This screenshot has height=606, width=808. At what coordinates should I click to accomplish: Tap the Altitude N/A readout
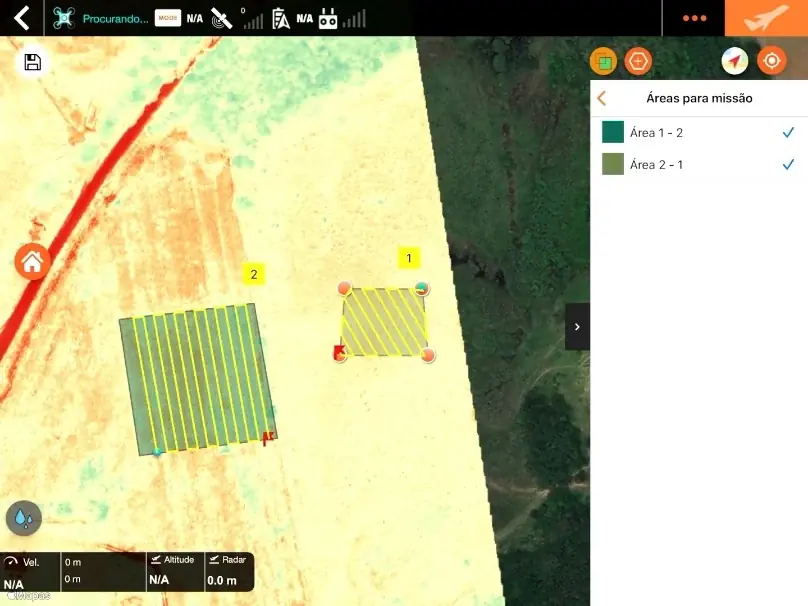tap(175, 571)
